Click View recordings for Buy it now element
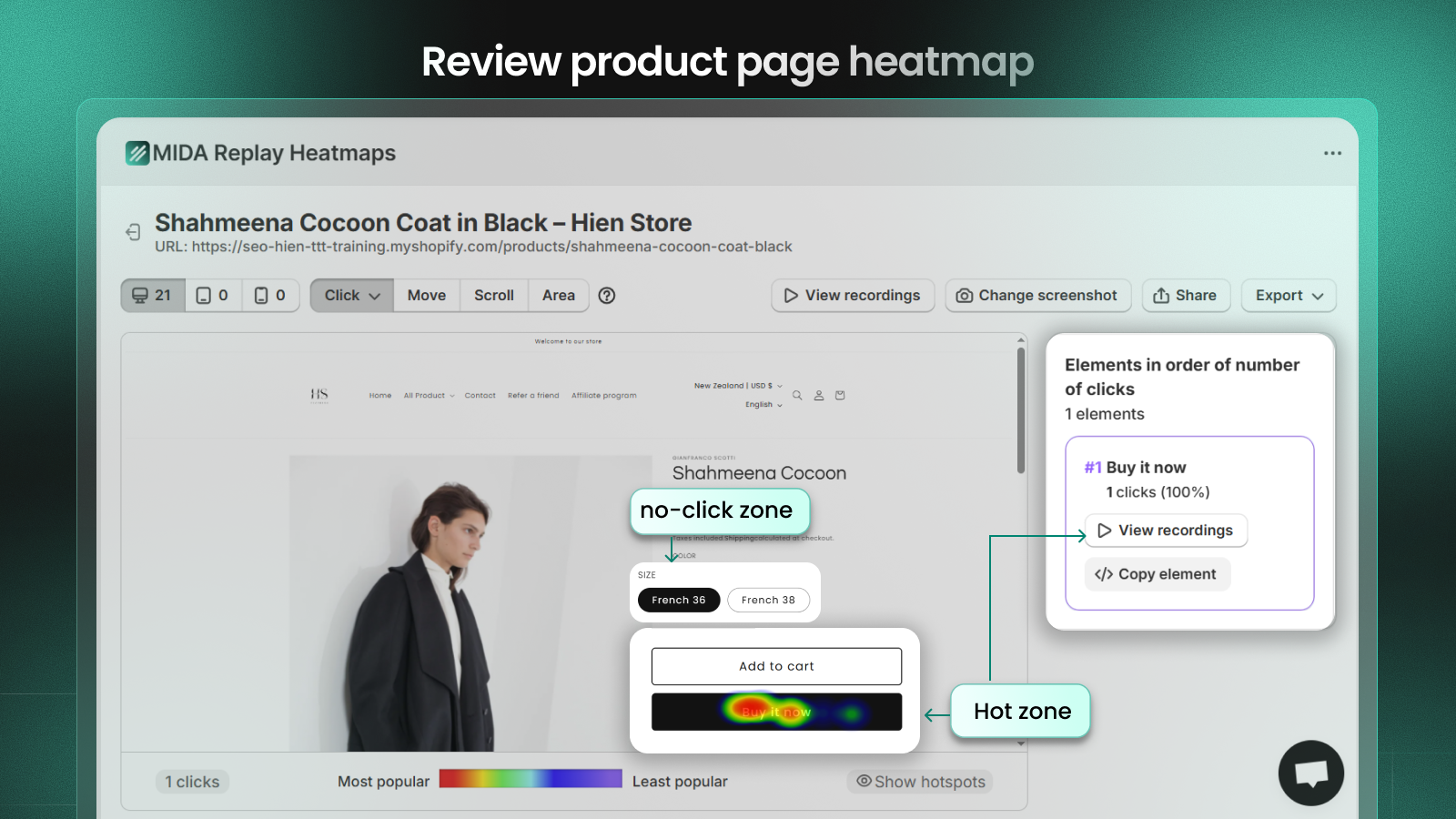 (1166, 530)
